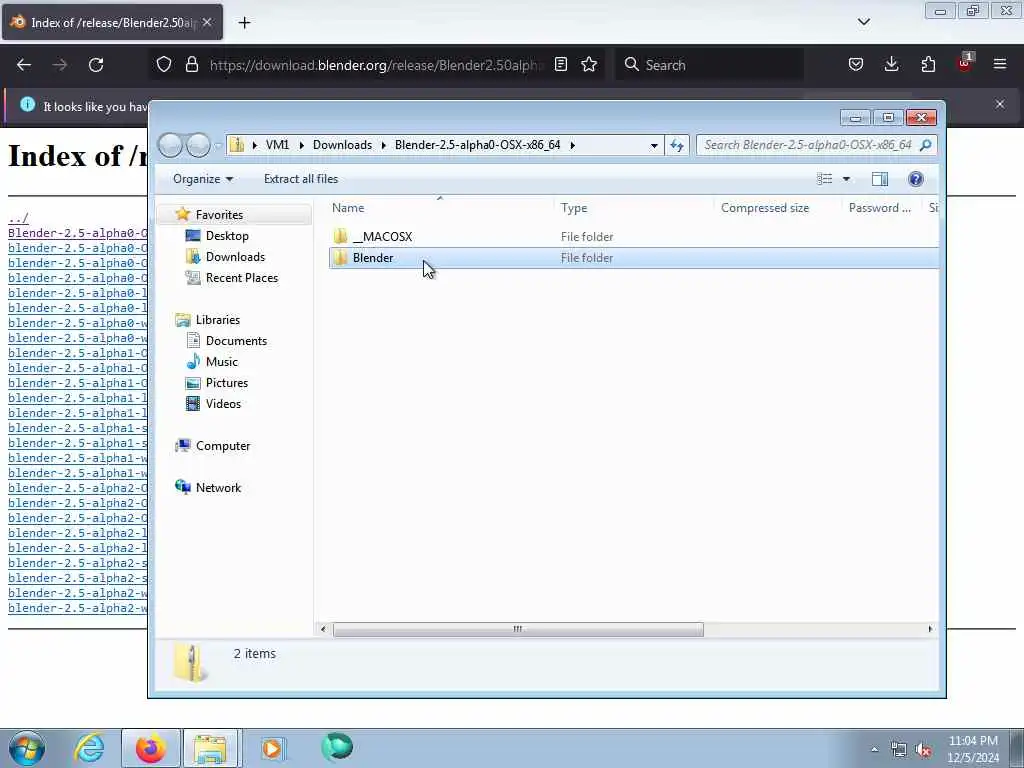Open address bar history dropdown
This screenshot has height=768, width=1024.
654,146
